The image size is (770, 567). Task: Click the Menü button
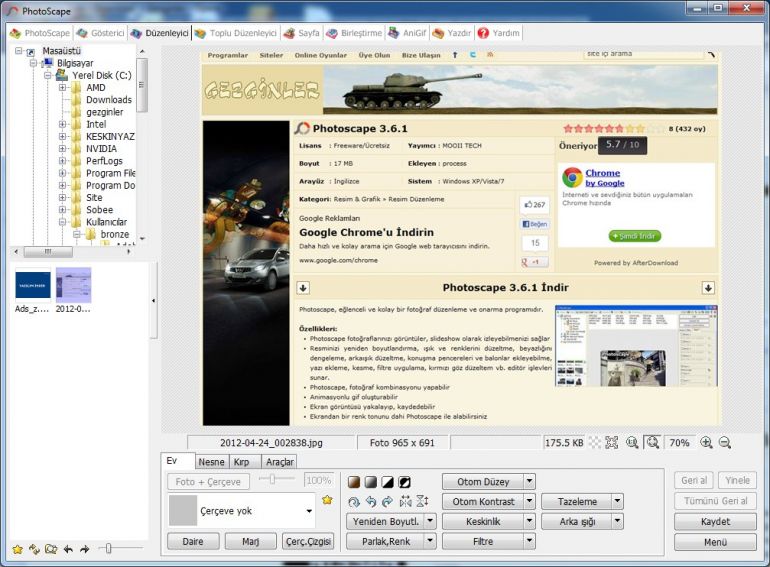(715, 542)
